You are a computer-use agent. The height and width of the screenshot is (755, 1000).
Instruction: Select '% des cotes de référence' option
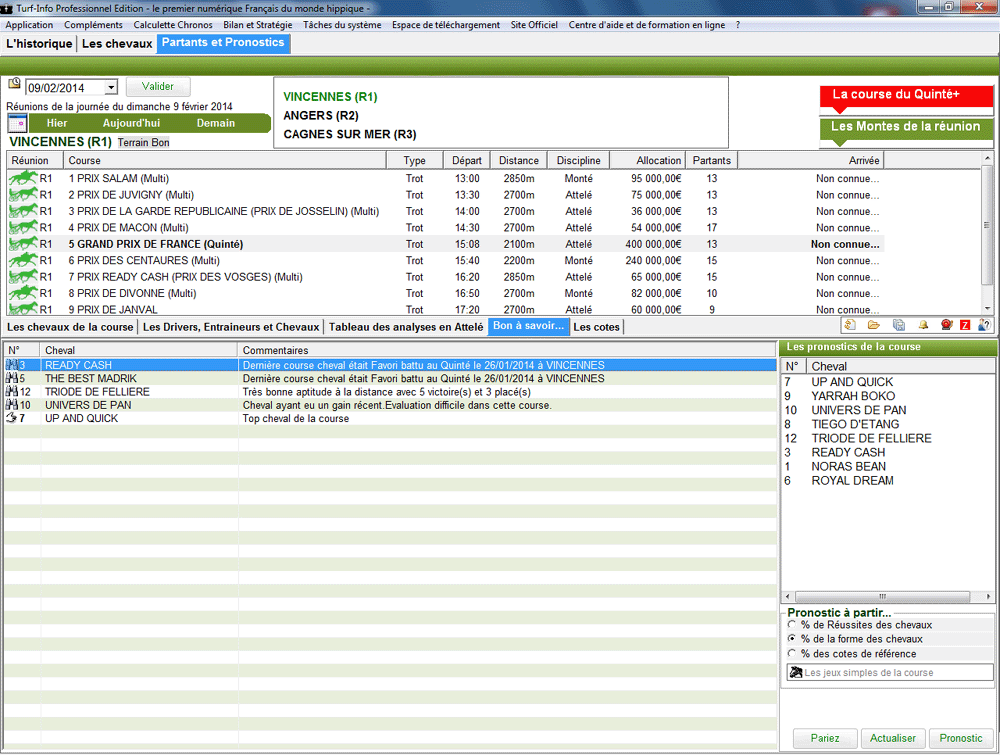[x=792, y=654]
